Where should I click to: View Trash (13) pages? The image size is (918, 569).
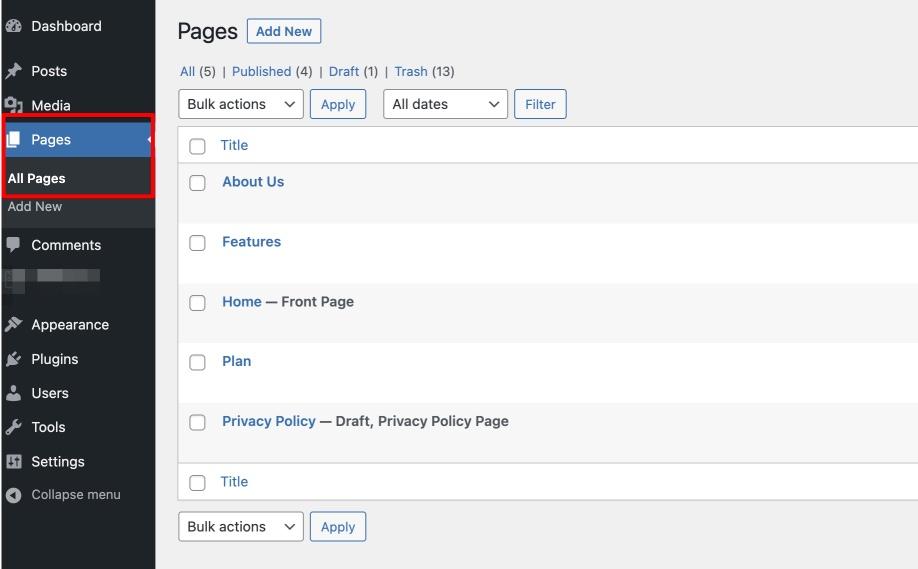pos(424,71)
